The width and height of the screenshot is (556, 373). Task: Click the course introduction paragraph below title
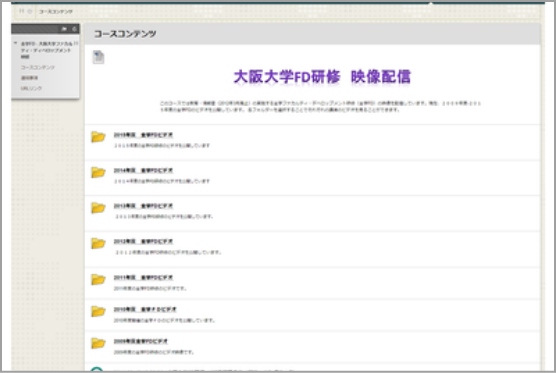tap(320, 106)
